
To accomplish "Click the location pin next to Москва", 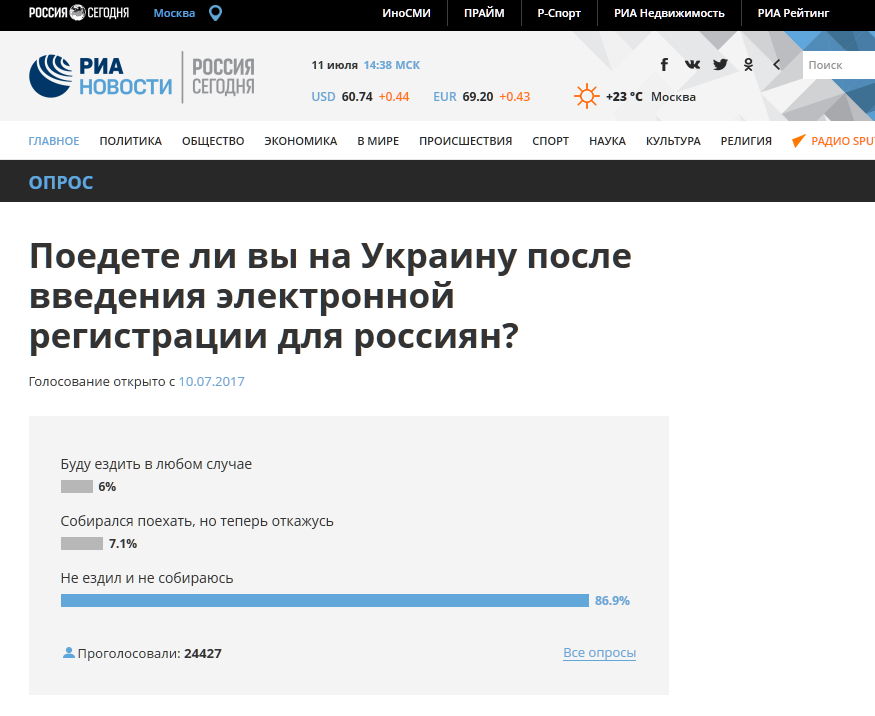I will pos(213,13).
